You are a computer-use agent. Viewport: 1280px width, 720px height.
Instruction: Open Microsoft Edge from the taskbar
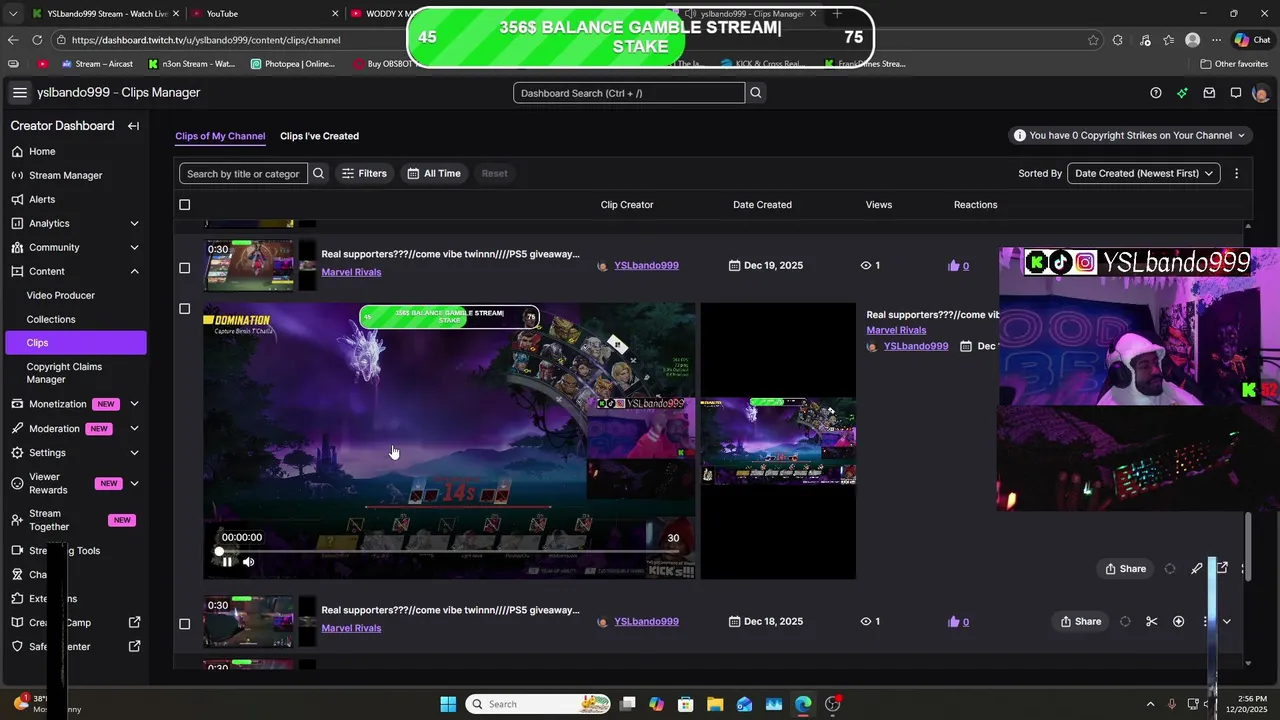(803, 704)
